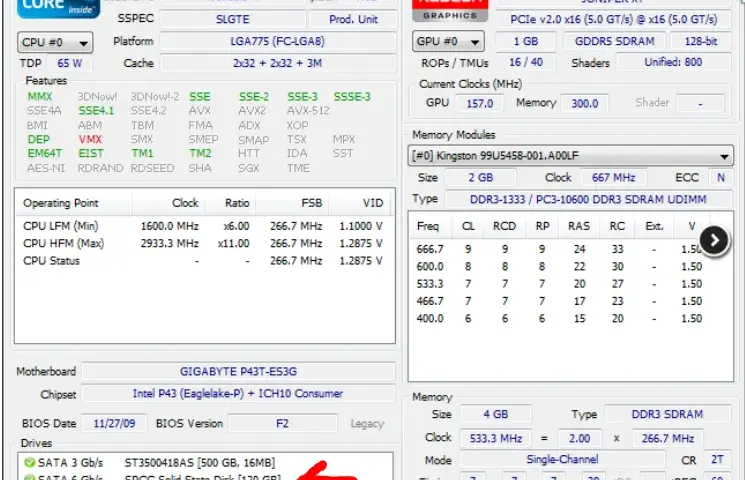745x480 pixels.
Task: Click the Intel P43 chipset field
Action: pos(239,394)
